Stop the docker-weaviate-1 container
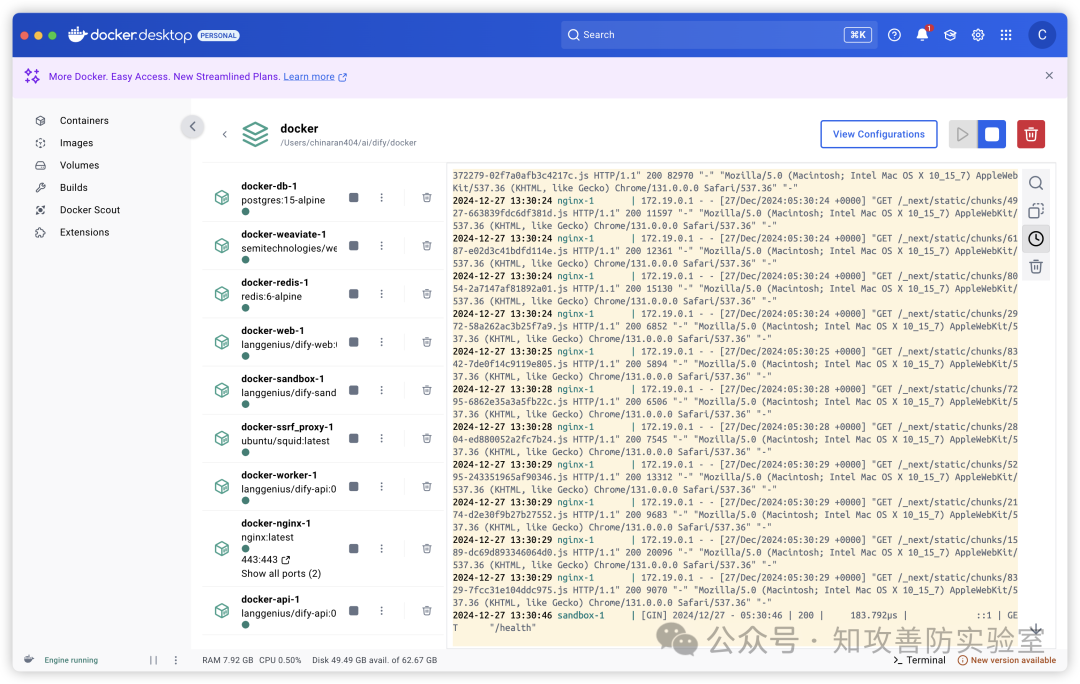 353,246
